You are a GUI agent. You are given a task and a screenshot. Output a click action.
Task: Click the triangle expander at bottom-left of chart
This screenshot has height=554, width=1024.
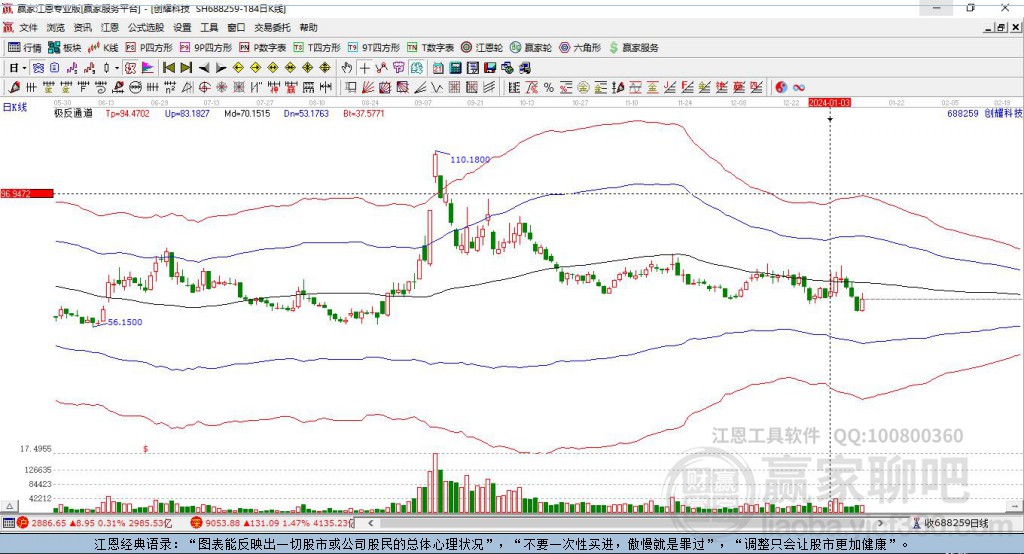coord(10,506)
